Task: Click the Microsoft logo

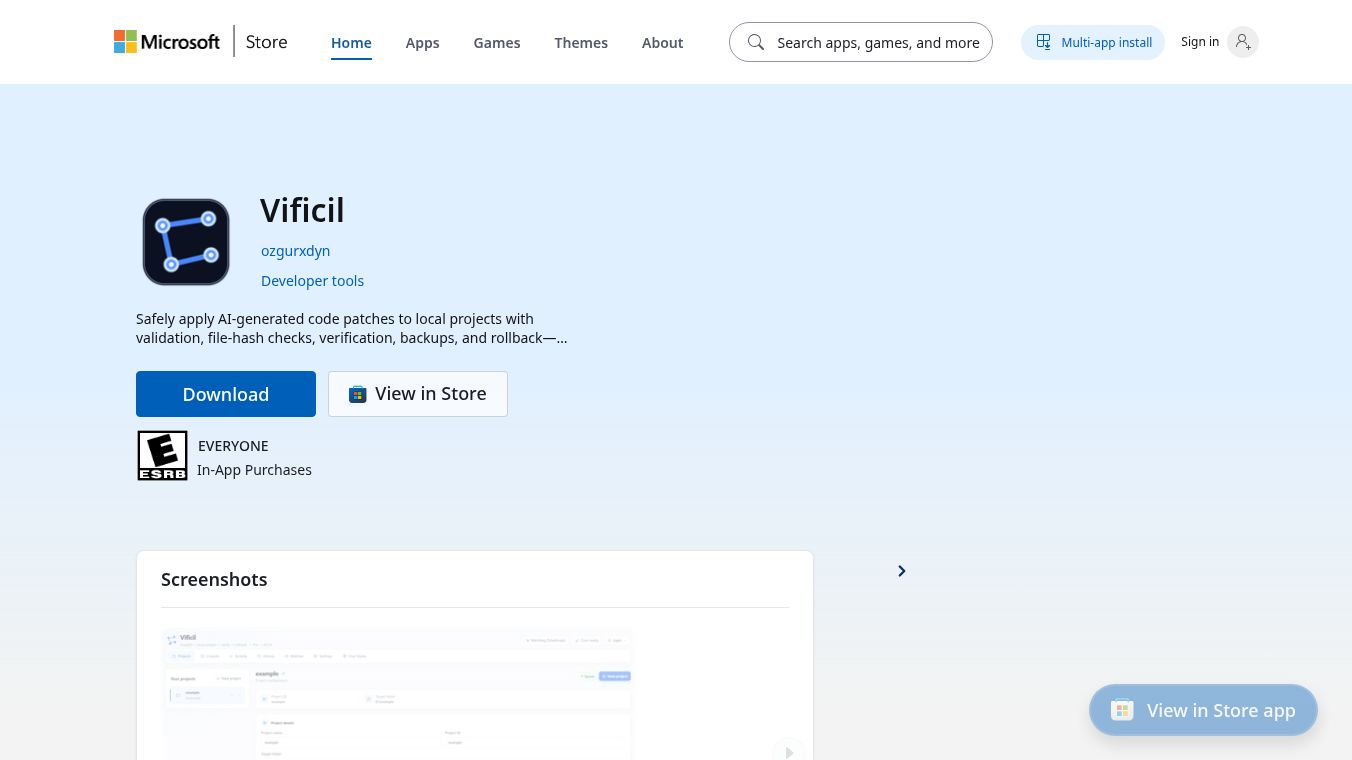Action: 167,42
